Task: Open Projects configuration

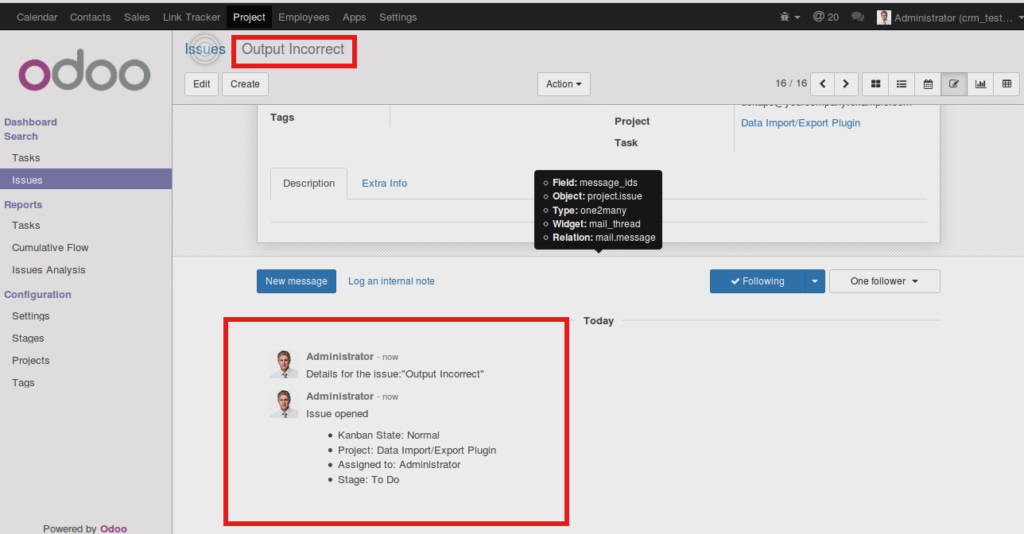Action: (30, 360)
